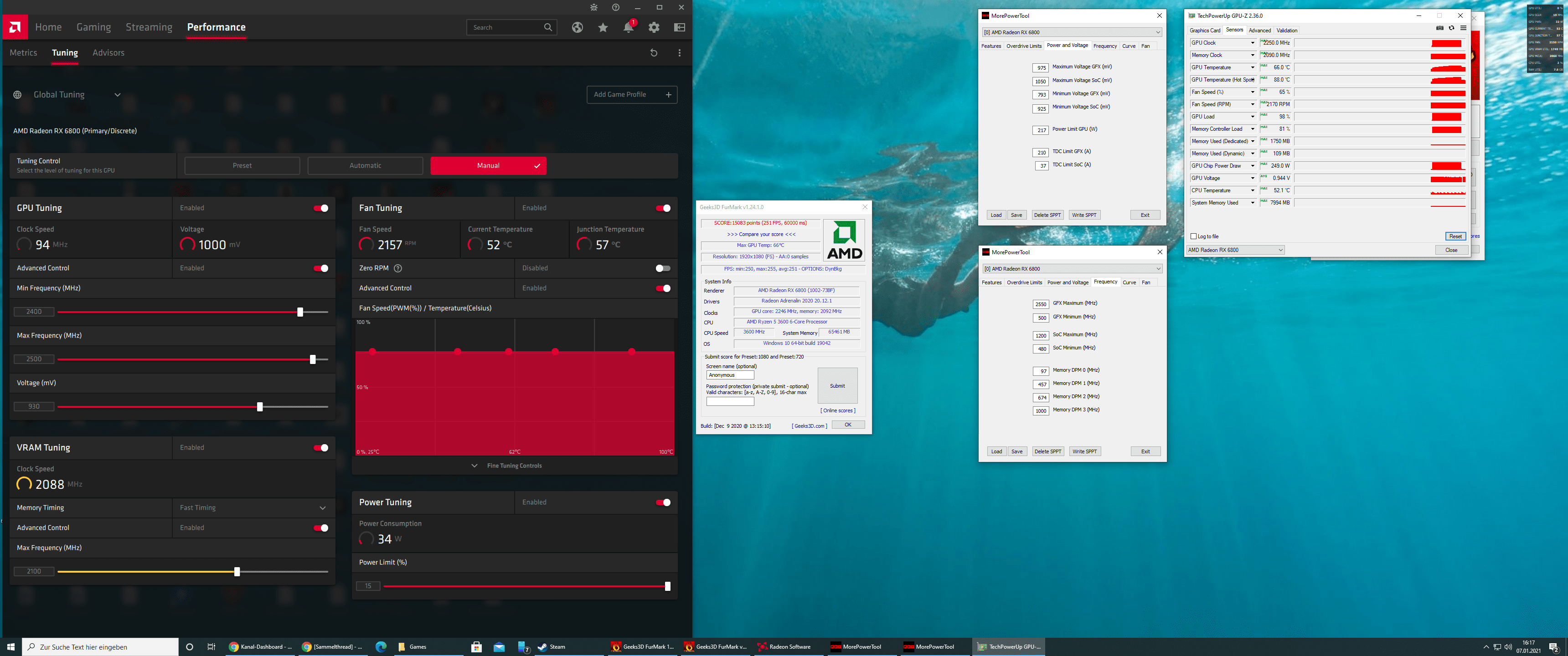Open Graphics Card tab in GPU-Z
The height and width of the screenshot is (656, 1568).
pyautogui.click(x=1205, y=31)
